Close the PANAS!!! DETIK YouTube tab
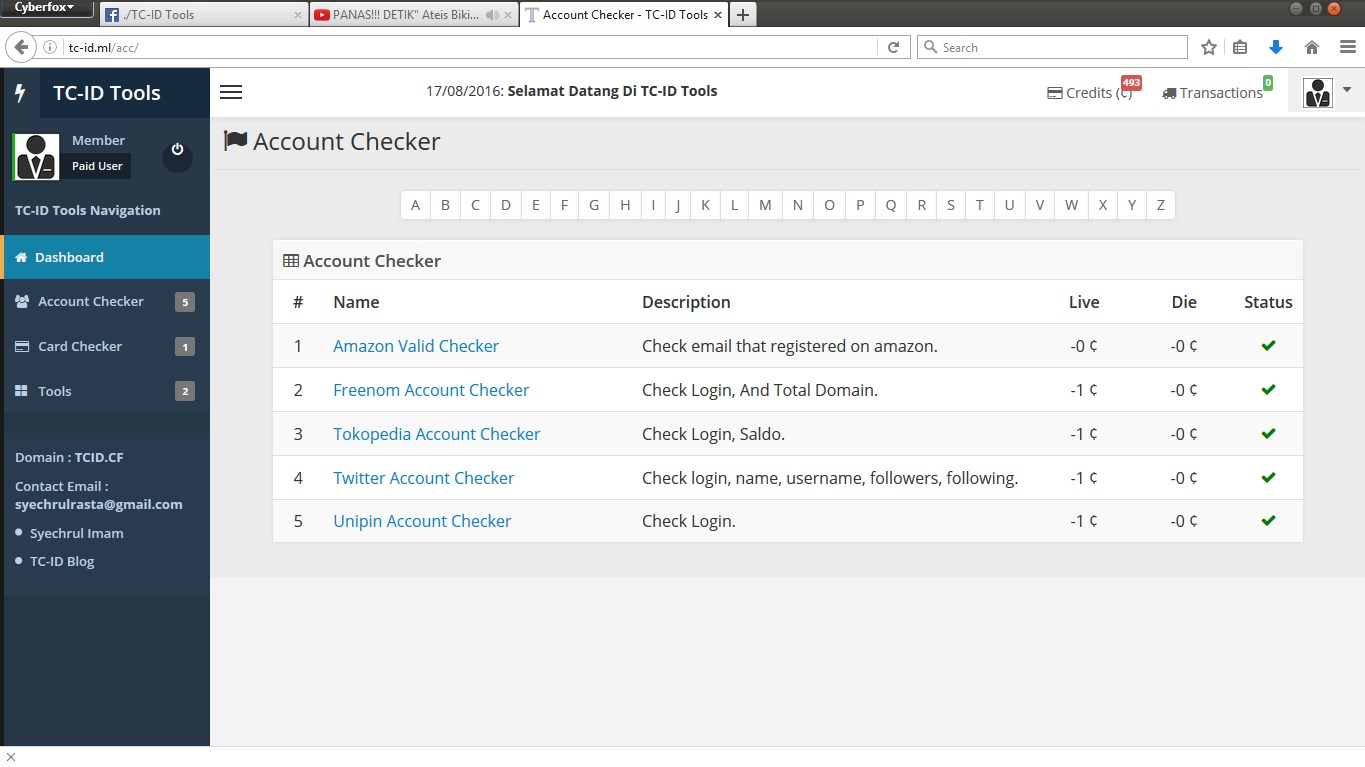Viewport: 1365px width, 767px height. 508,15
